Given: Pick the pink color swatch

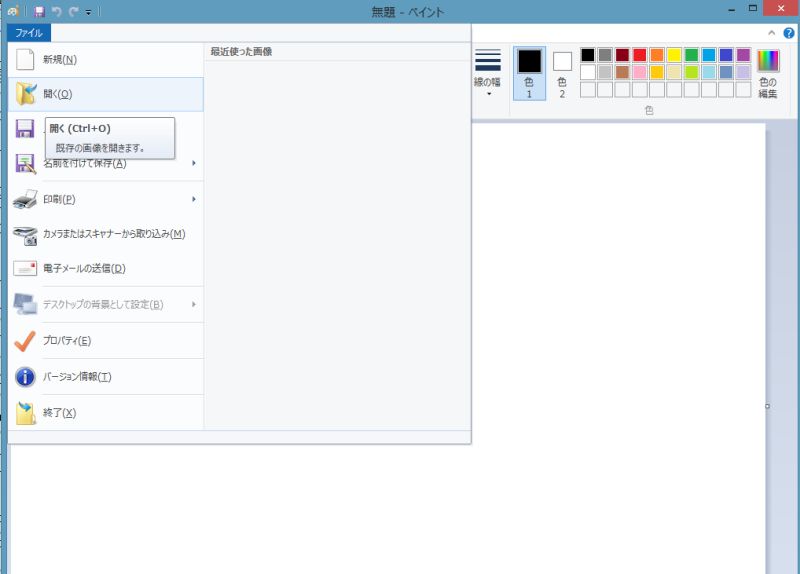Looking at the screenshot, I should [x=640, y=72].
